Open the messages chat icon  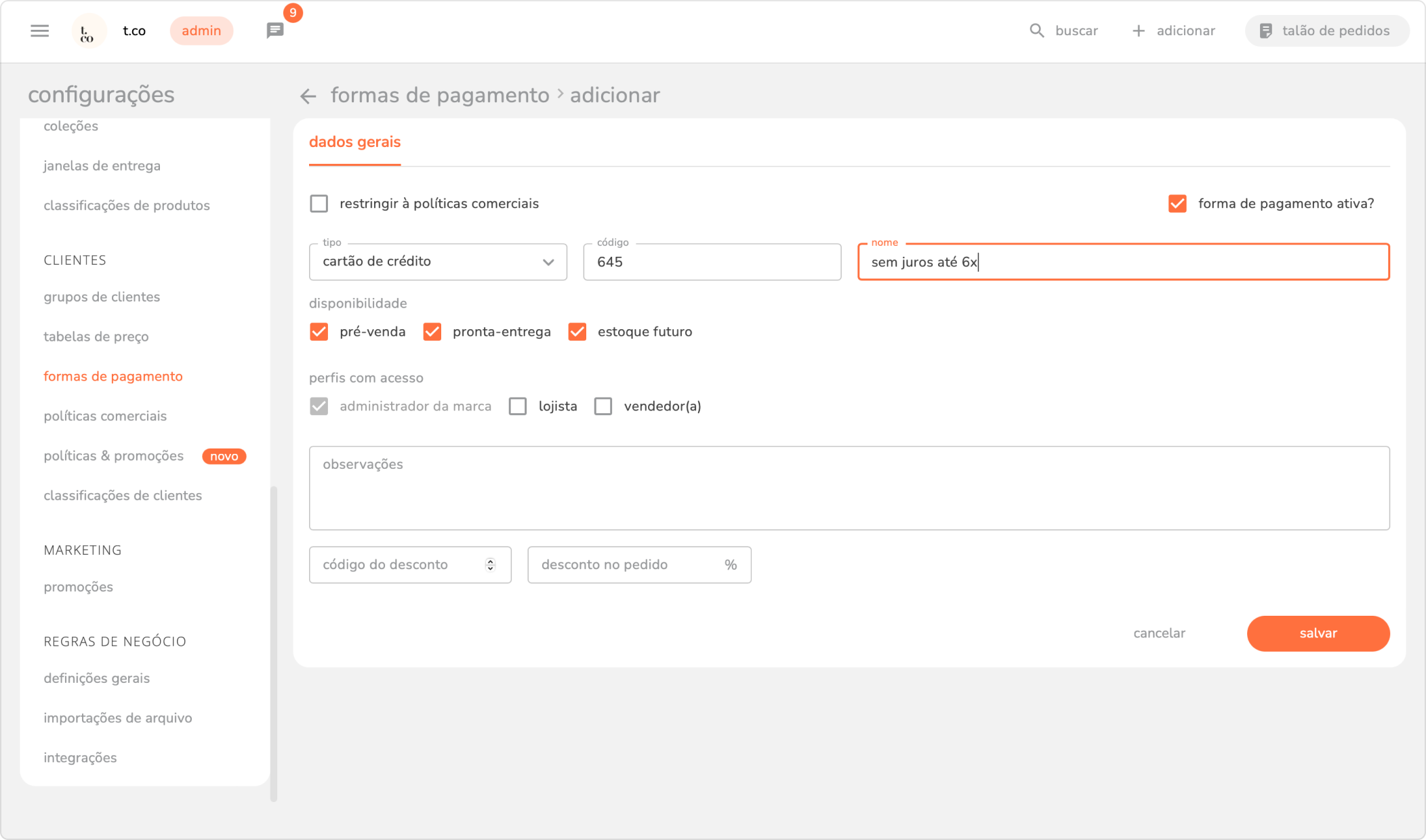pyautogui.click(x=274, y=30)
